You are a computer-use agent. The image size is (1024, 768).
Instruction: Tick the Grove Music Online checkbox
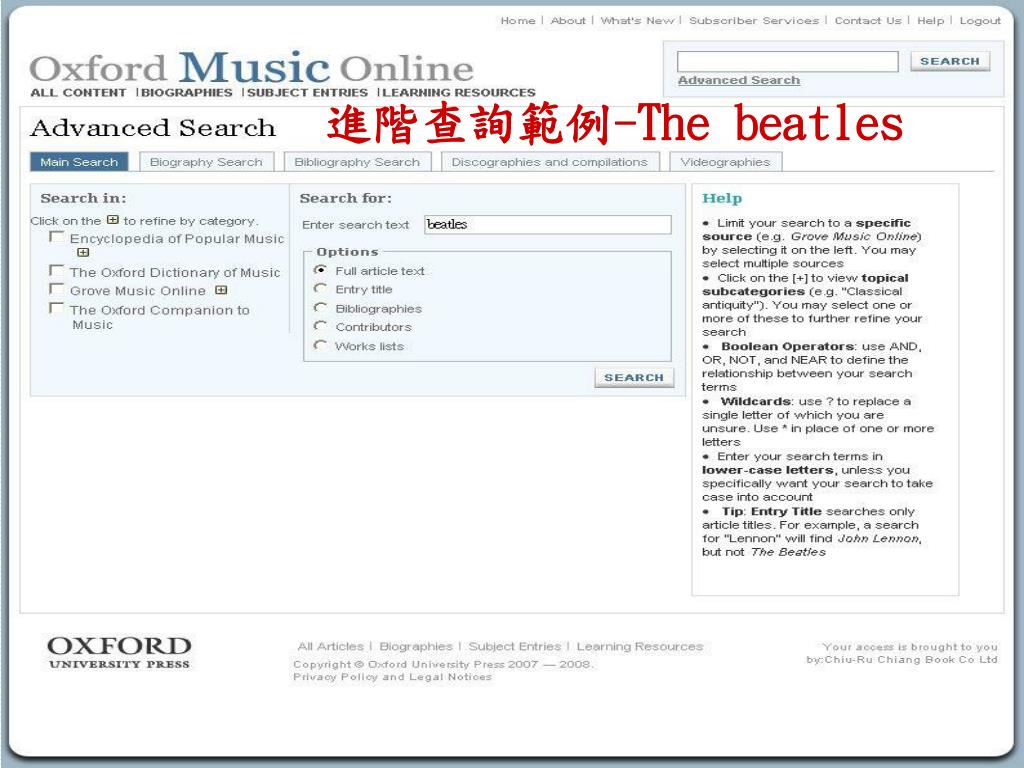click(x=57, y=289)
